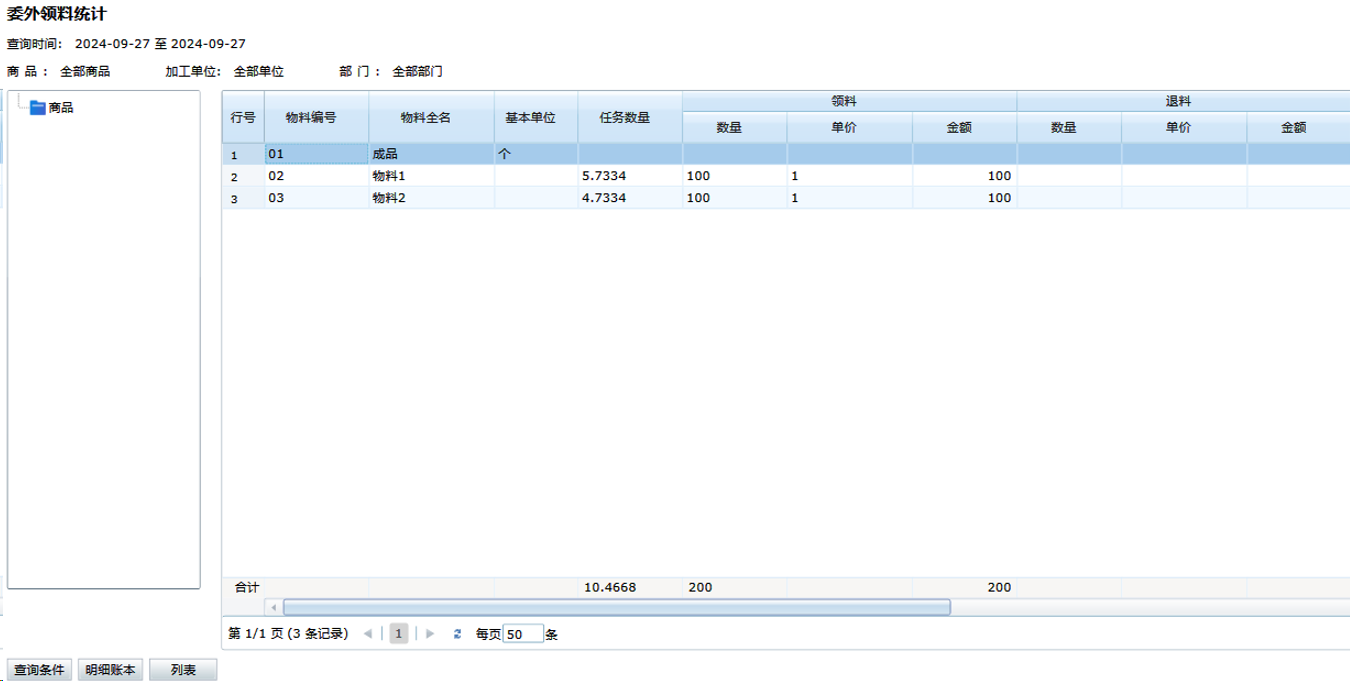The width and height of the screenshot is (1350, 681).
Task: Click the 基本单位 column header
Action: [x=530, y=117]
